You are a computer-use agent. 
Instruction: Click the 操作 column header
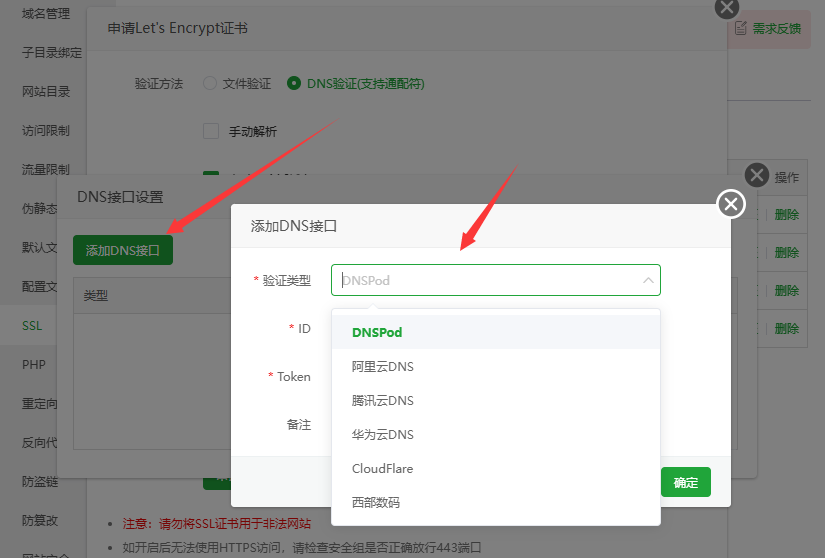[x=787, y=177]
